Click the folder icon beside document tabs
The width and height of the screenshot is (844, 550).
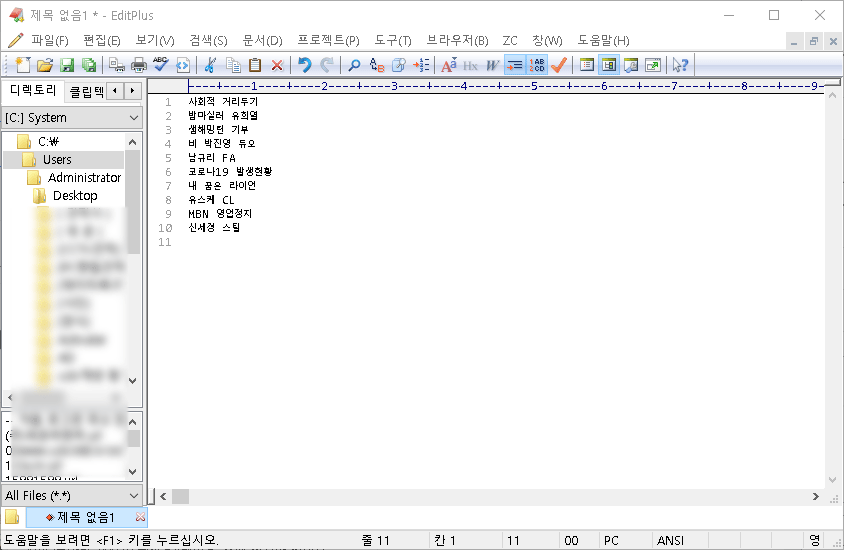[12, 517]
